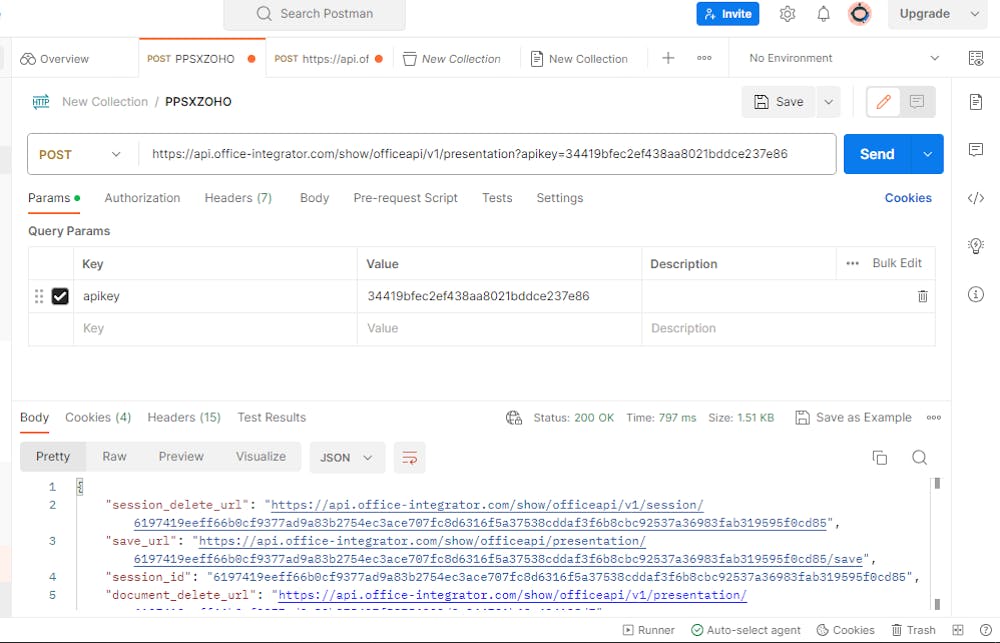Click the delete icon on the apikey row
This screenshot has height=643, width=1000.
(x=922, y=296)
